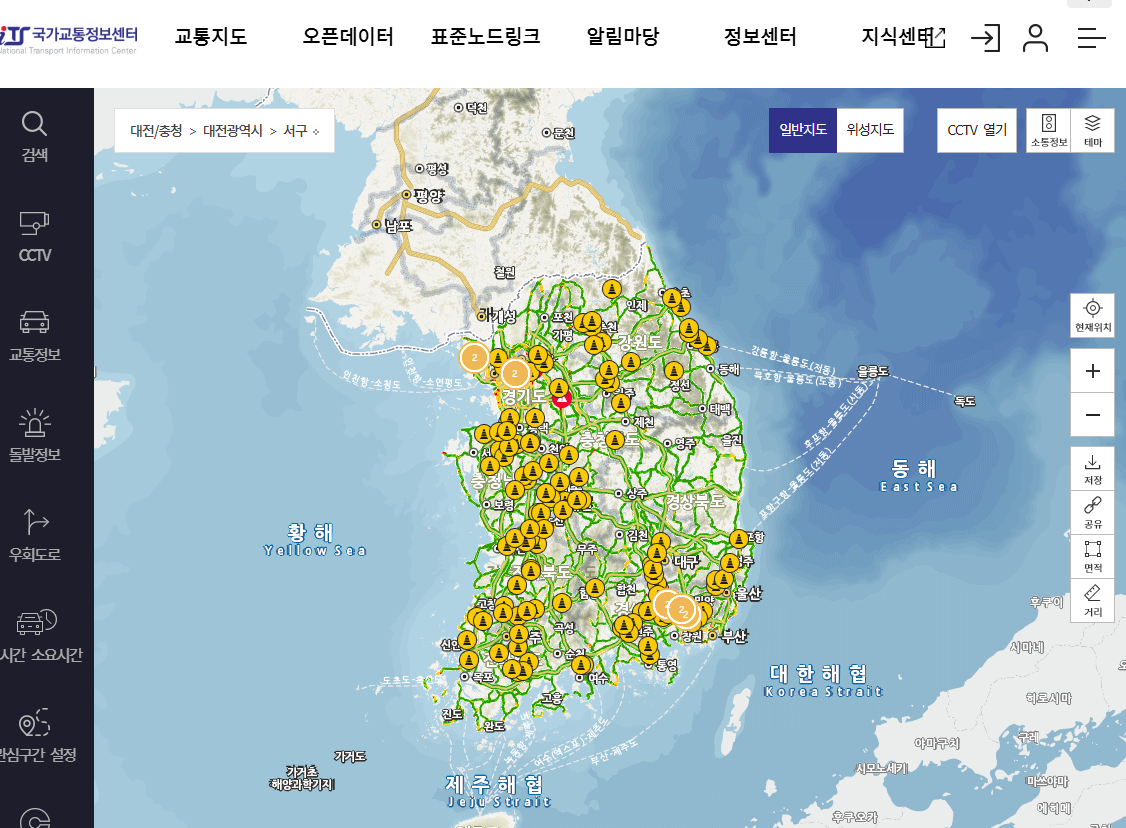The width and height of the screenshot is (1126, 828).
Task: Open 관심구간 설정 interest section panel
Action: pyautogui.click(x=37, y=735)
